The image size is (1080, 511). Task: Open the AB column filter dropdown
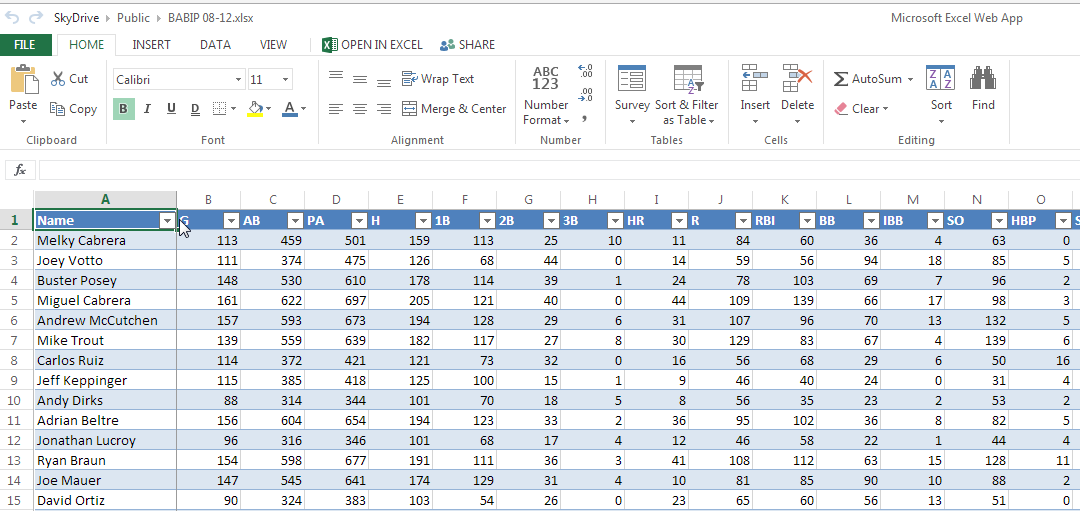pos(295,220)
